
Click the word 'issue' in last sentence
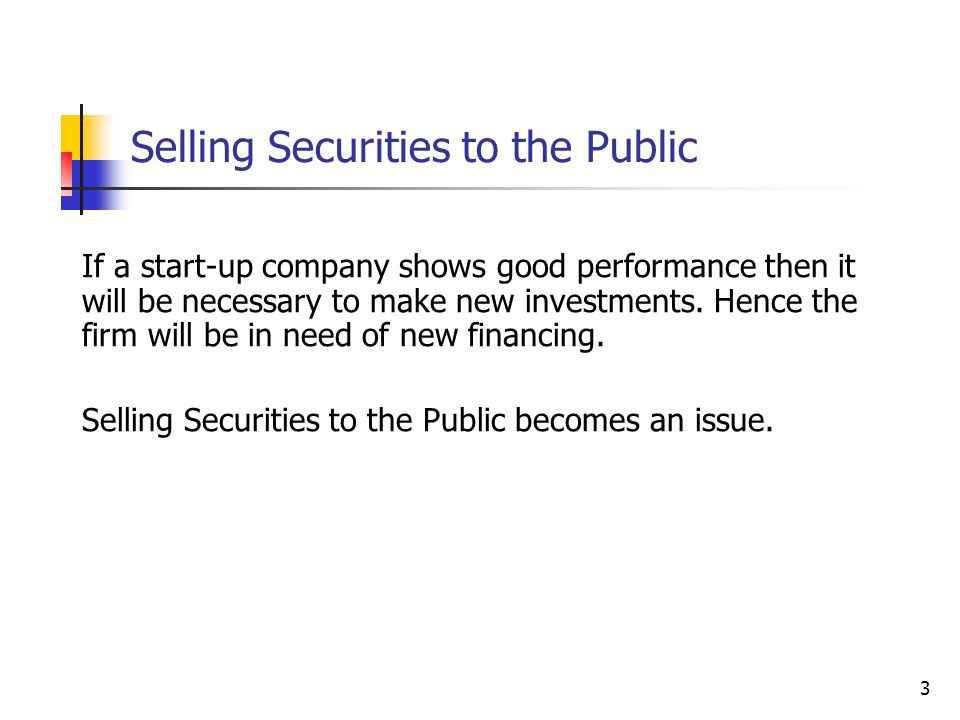(x=733, y=421)
